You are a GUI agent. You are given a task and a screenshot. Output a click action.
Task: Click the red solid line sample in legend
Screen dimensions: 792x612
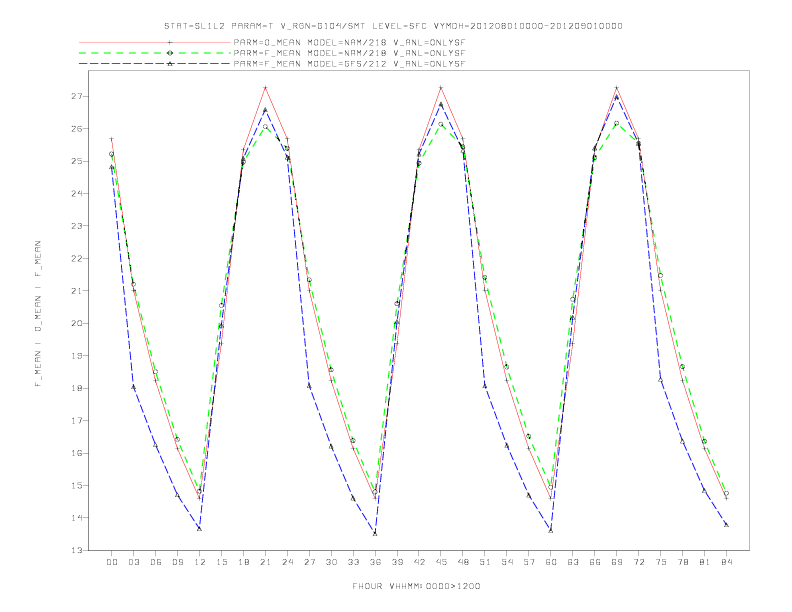(155, 42)
